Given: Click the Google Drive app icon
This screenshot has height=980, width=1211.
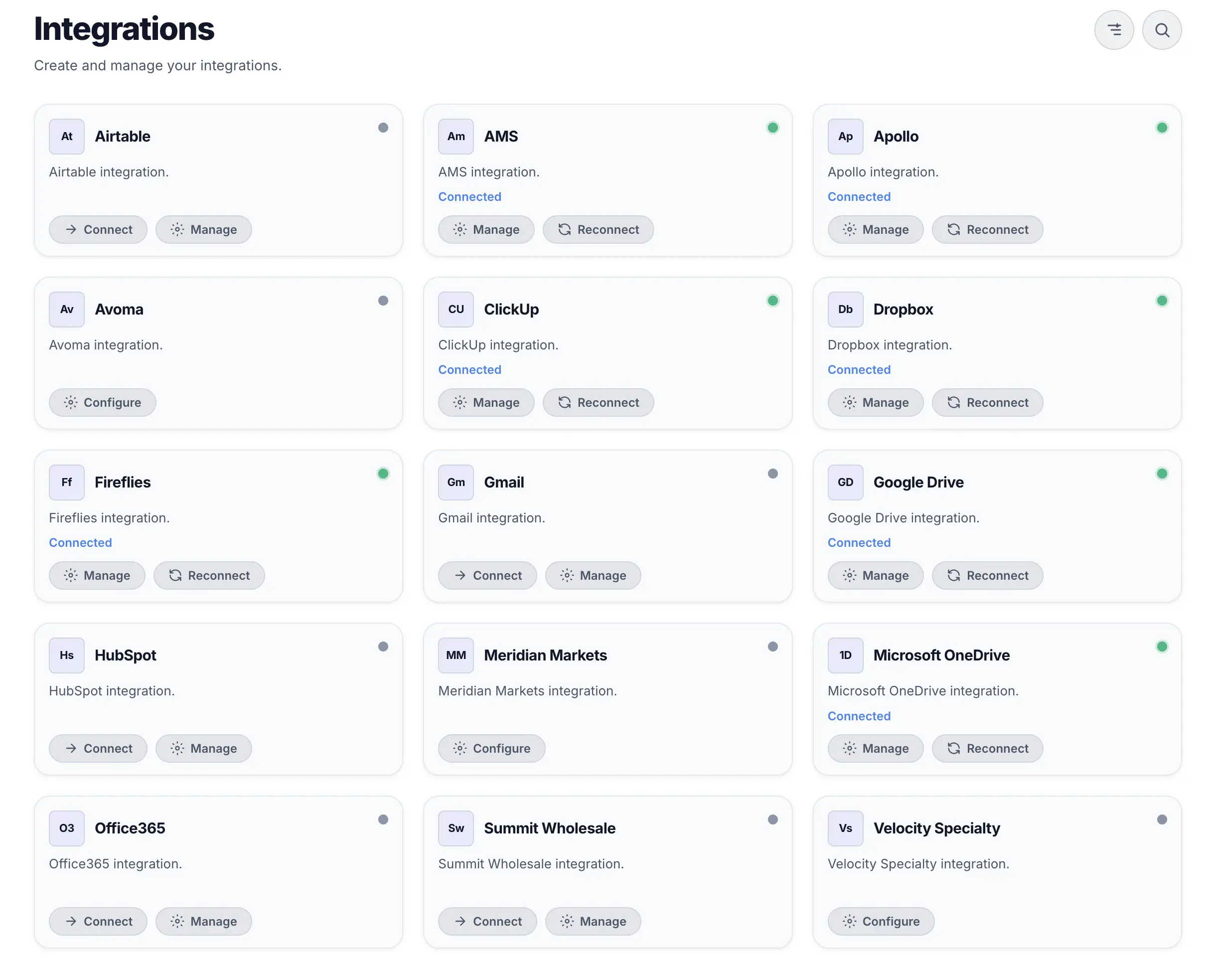Looking at the screenshot, I should pos(845,482).
